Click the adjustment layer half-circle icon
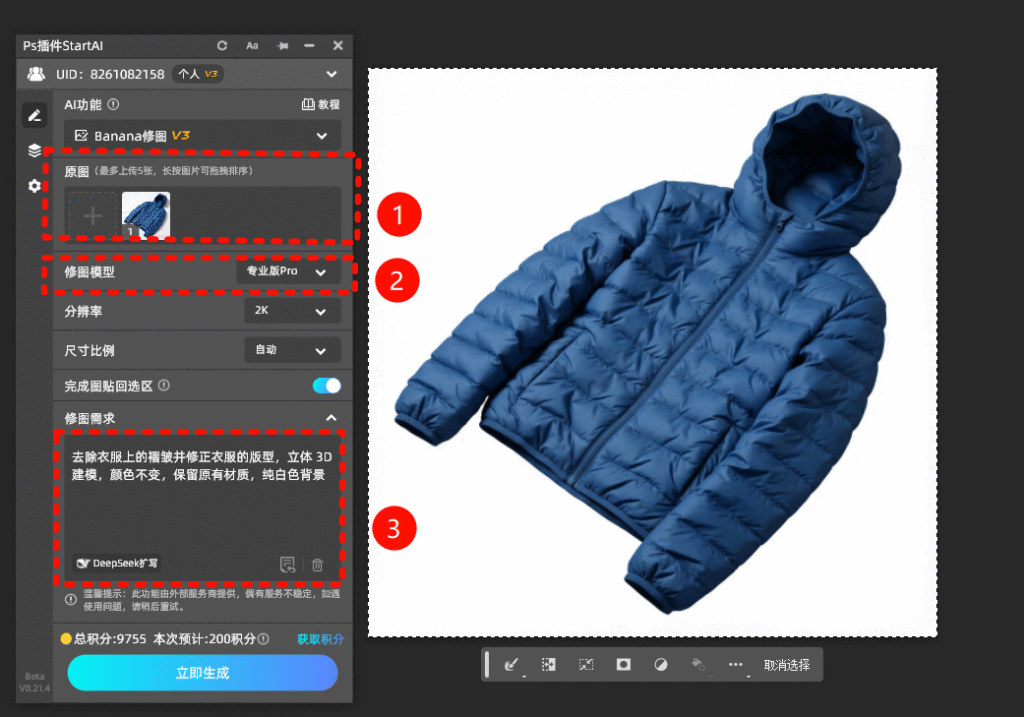1024x717 pixels. click(660, 664)
